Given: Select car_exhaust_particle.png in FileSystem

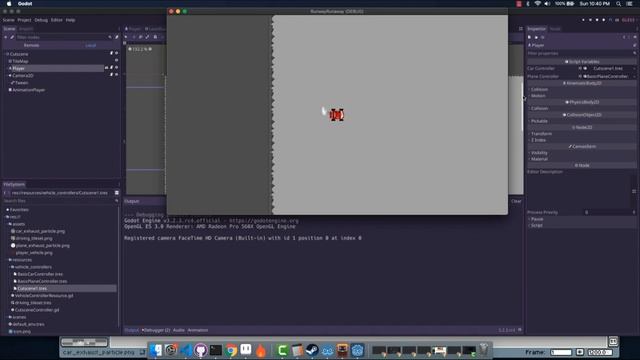Looking at the screenshot, I should point(40,231).
